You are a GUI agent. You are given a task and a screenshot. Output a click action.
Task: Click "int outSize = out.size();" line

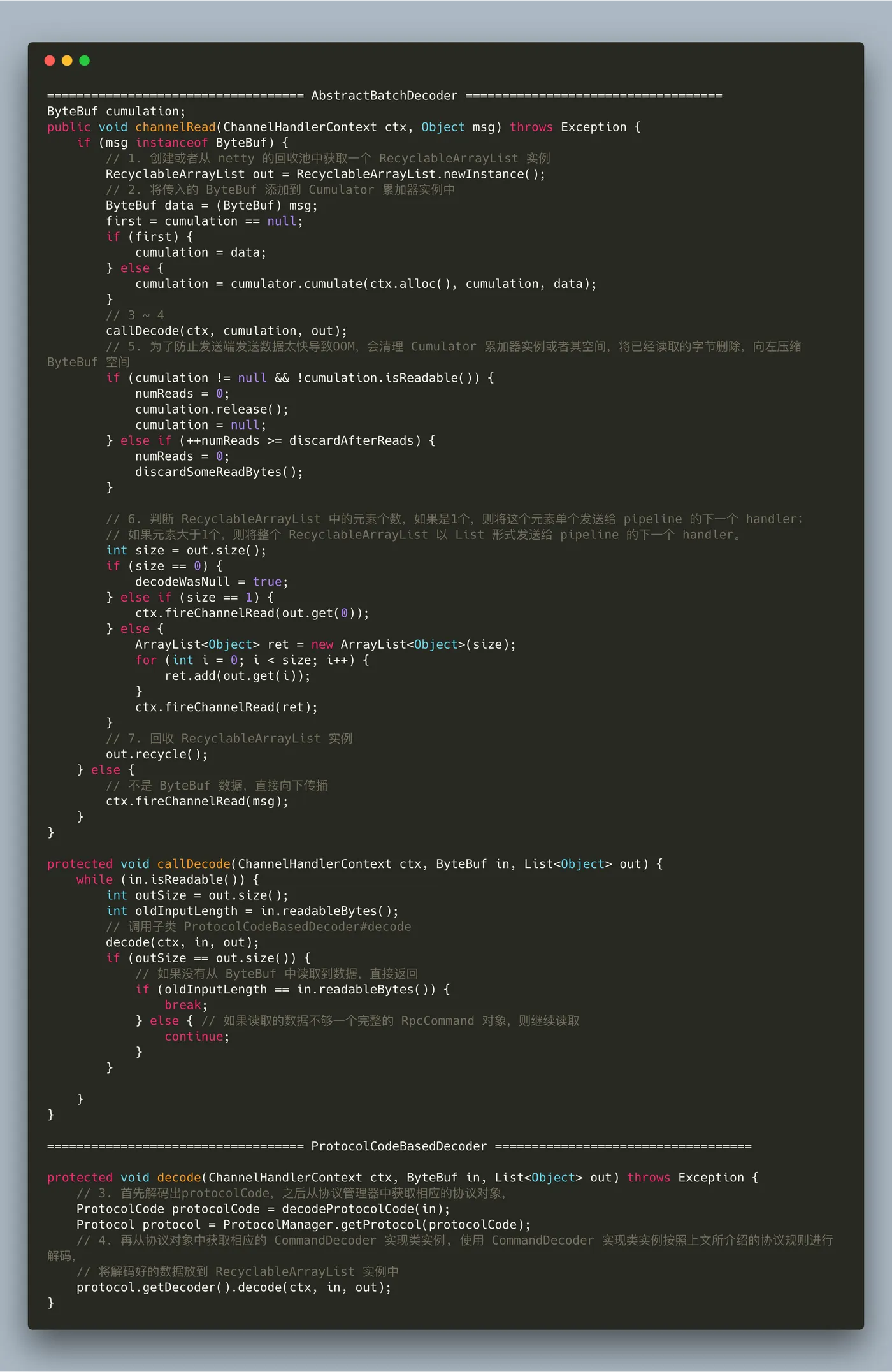pos(197,895)
